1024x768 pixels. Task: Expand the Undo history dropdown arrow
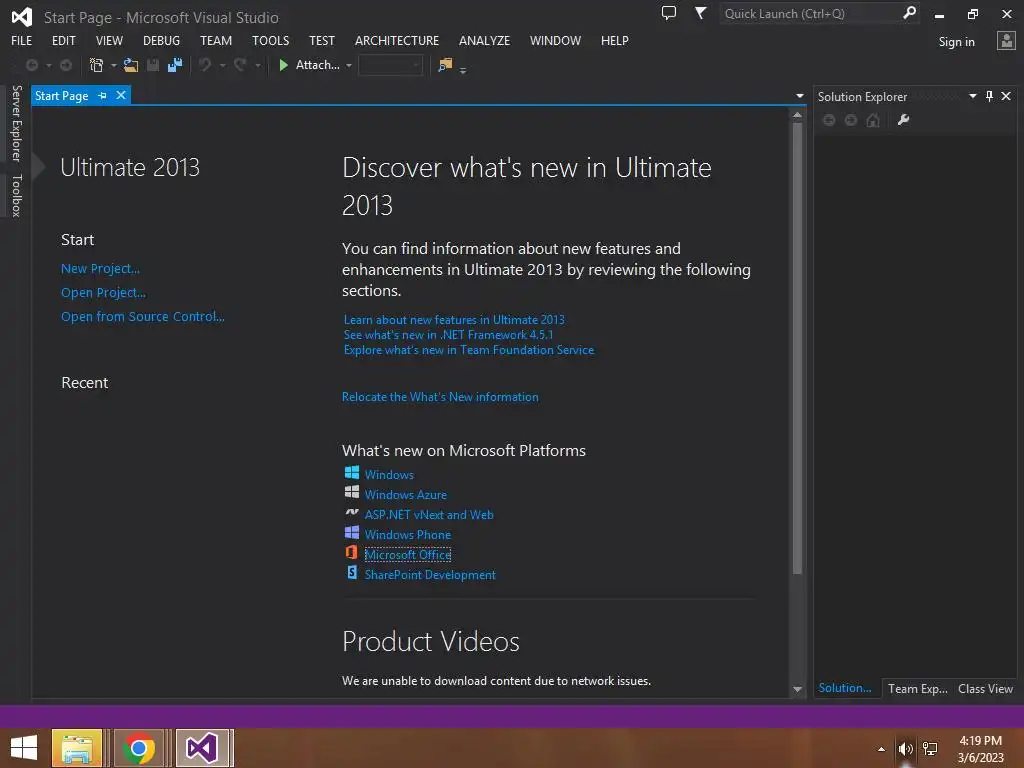pyautogui.click(x=223, y=65)
